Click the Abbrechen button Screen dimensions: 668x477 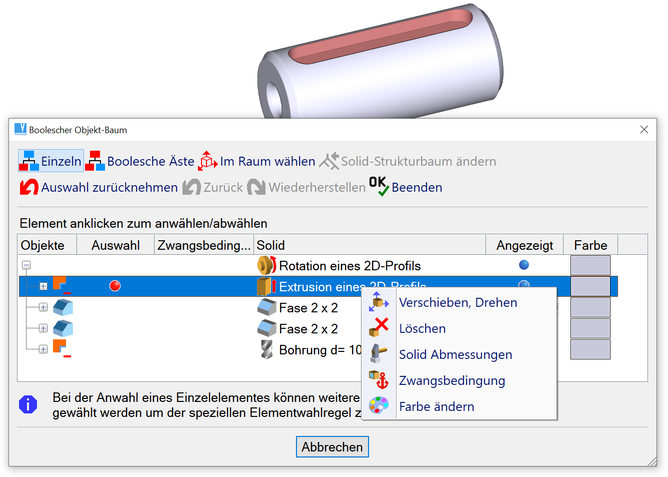click(332, 447)
